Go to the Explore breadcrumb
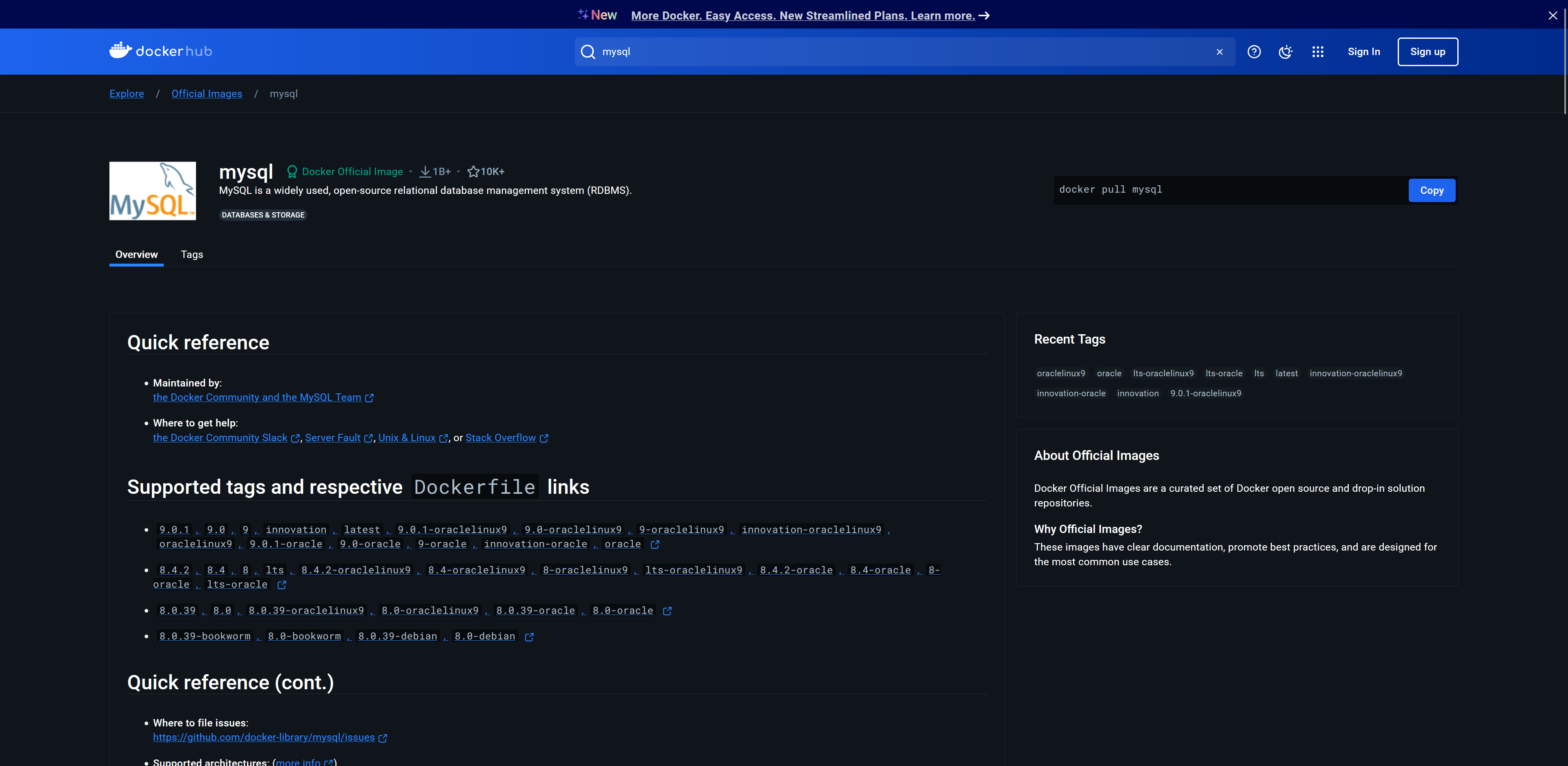1568x766 pixels. pyautogui.click(x=127, y=94)
